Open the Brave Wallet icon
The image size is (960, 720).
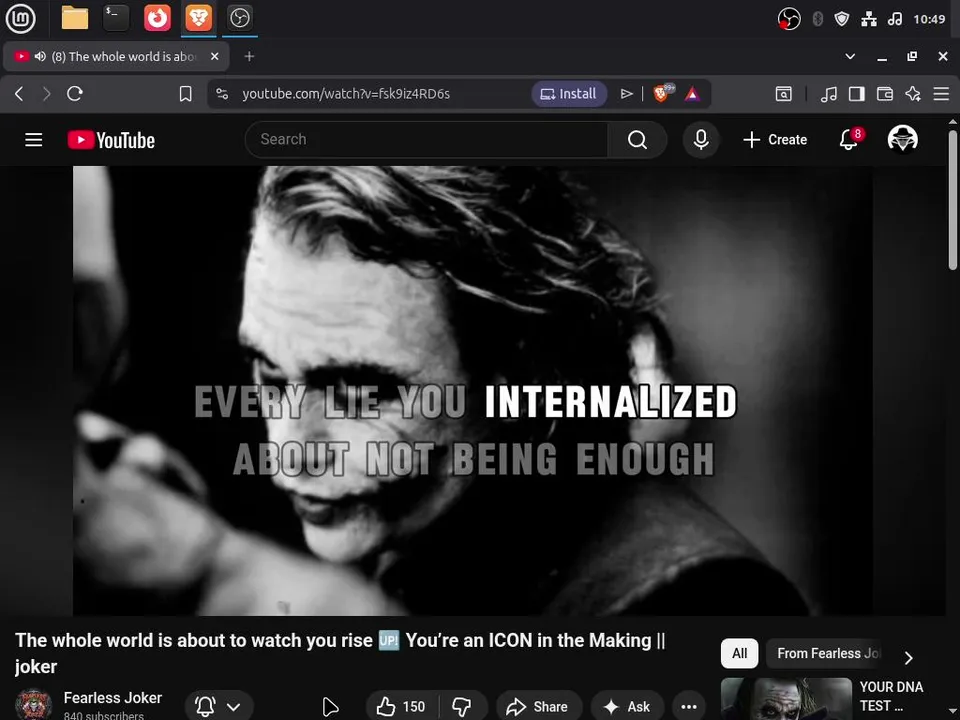(x=885, y=94)
